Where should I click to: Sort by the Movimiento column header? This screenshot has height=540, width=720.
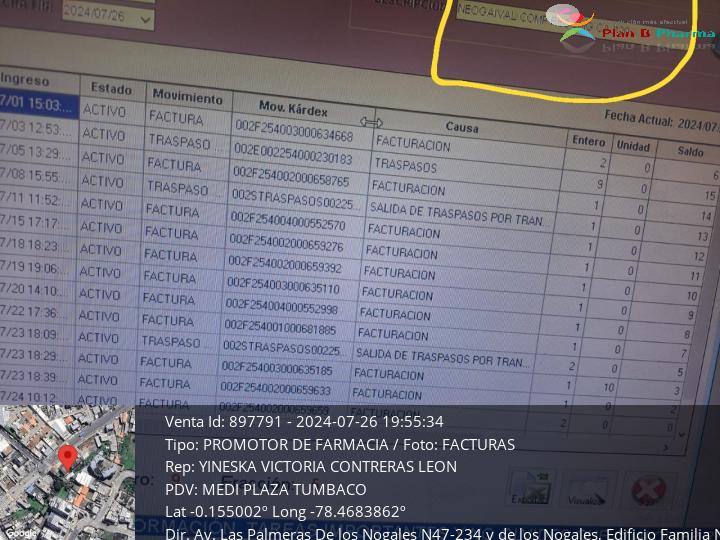[188, 96]
